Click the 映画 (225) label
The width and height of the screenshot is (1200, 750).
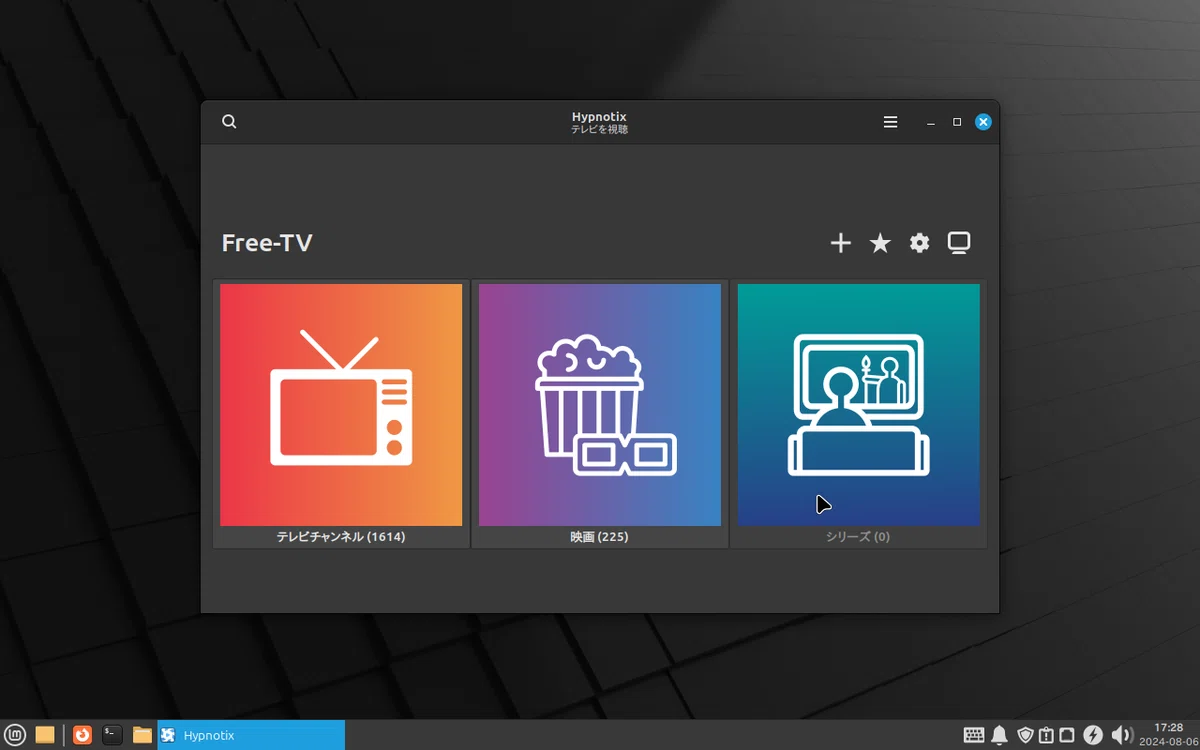pyautogui.click(x=600, y=537)
